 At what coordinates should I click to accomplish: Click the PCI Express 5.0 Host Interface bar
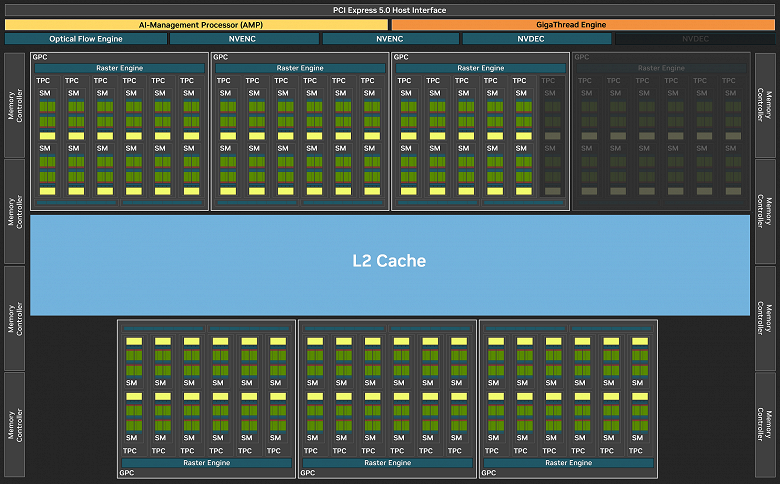(390, 10)
